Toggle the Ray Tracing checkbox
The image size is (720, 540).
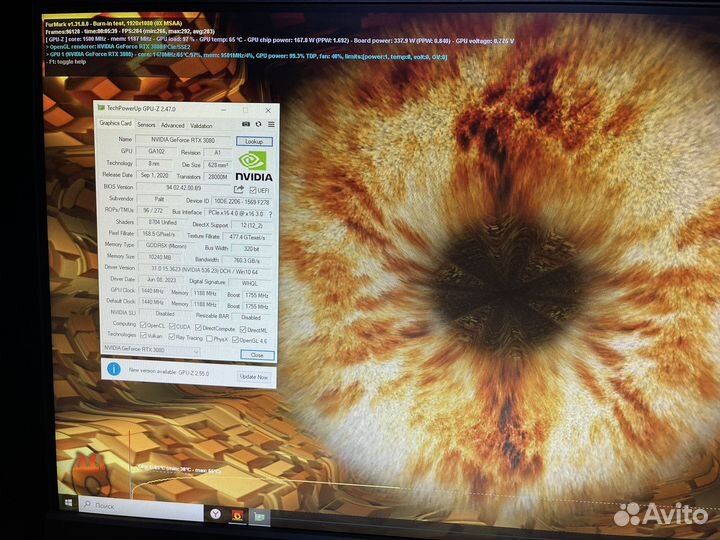(x=172, y=337)
